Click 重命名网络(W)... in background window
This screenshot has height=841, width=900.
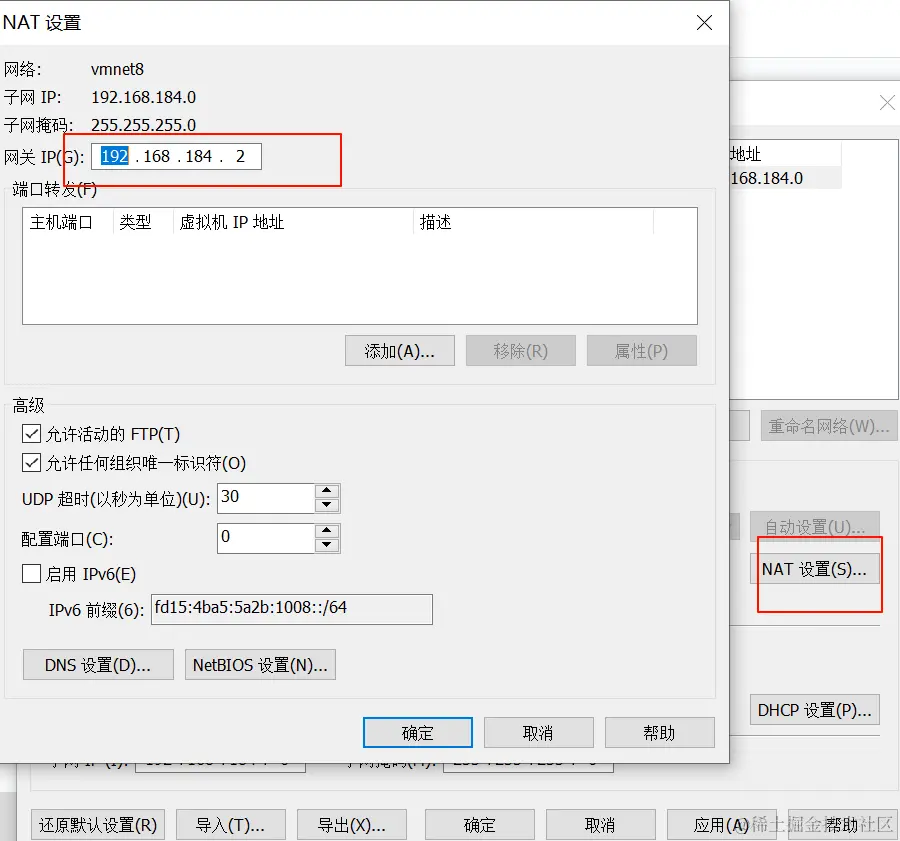point(829,426)
